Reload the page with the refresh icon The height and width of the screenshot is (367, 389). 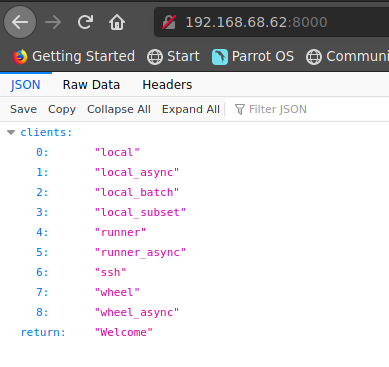click(85, 22)
